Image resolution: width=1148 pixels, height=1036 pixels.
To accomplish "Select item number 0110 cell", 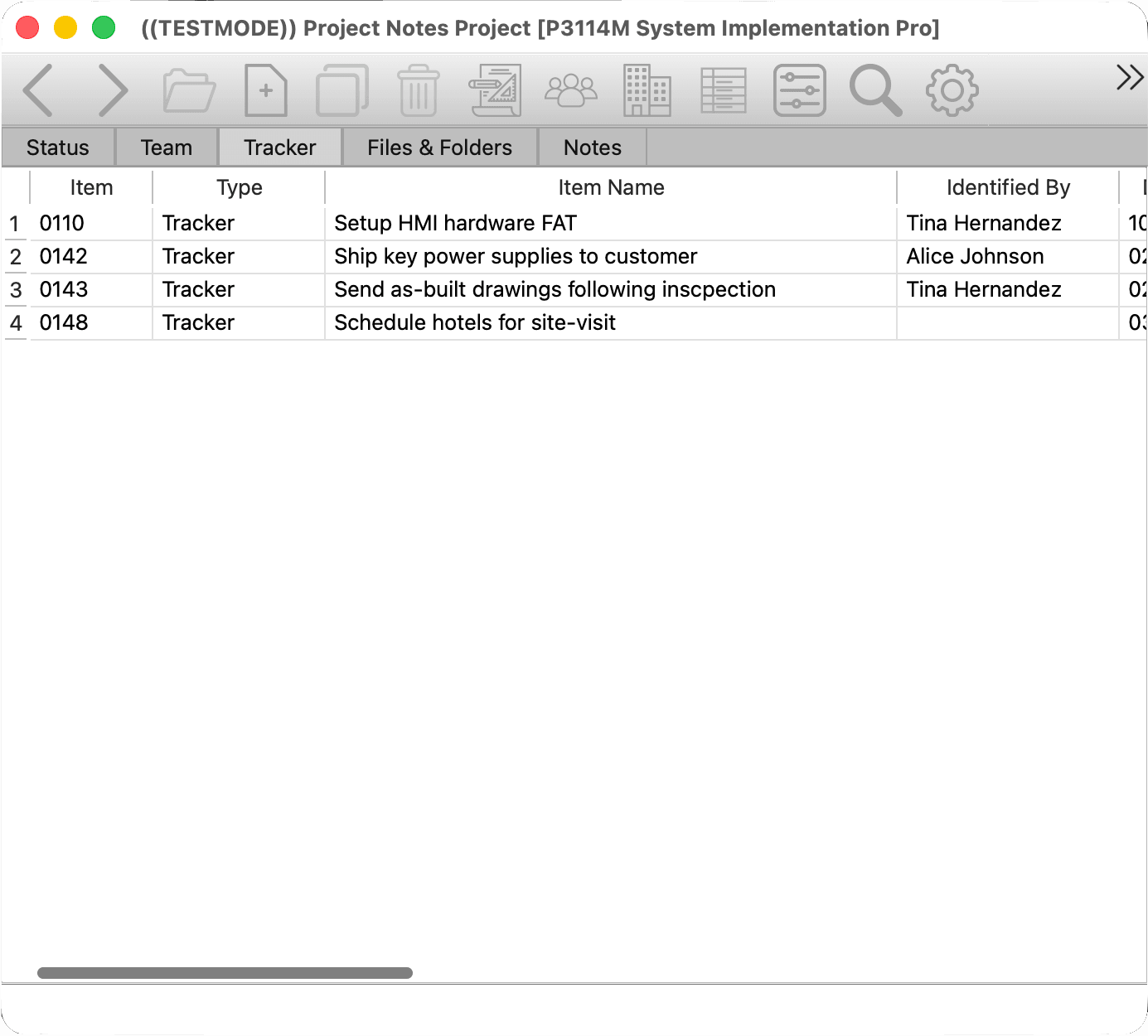I will pos(91,224).
